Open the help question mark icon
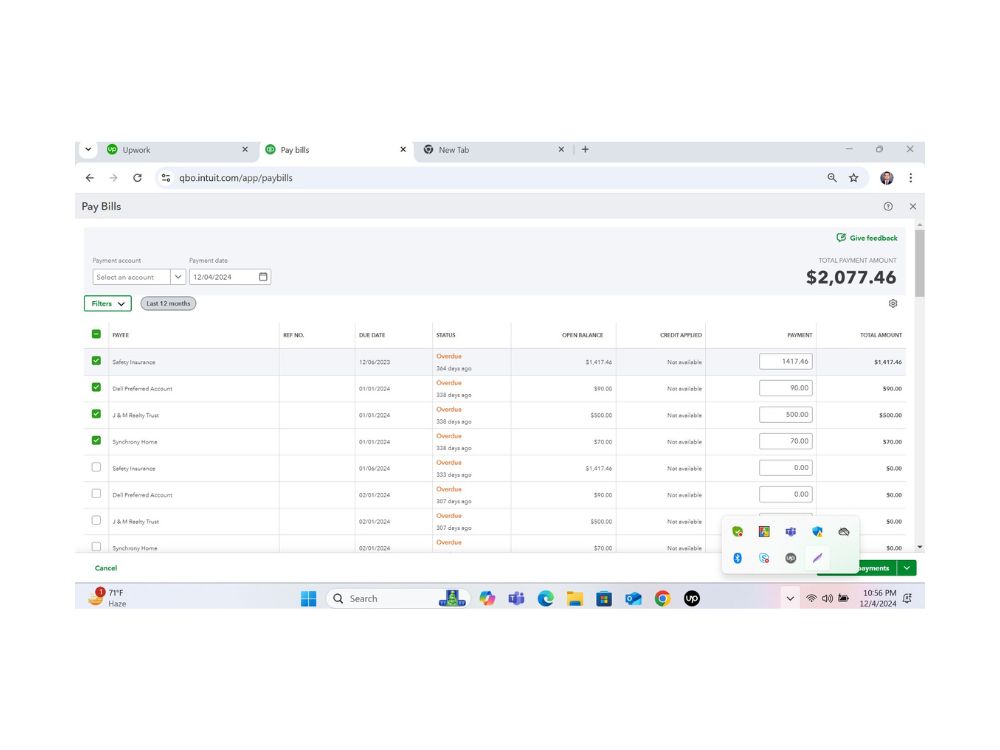Image resolution: width=1000 pixels, height=750 pixels. click(888, 206)
